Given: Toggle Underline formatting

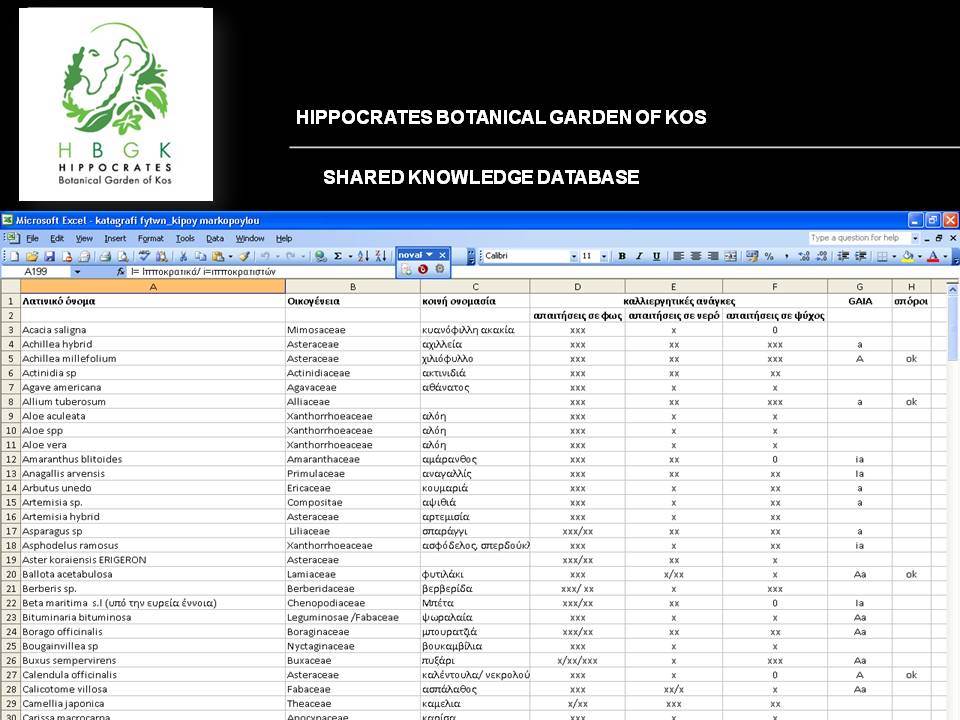Looking at the screenshot, I should tap(656, 256).
